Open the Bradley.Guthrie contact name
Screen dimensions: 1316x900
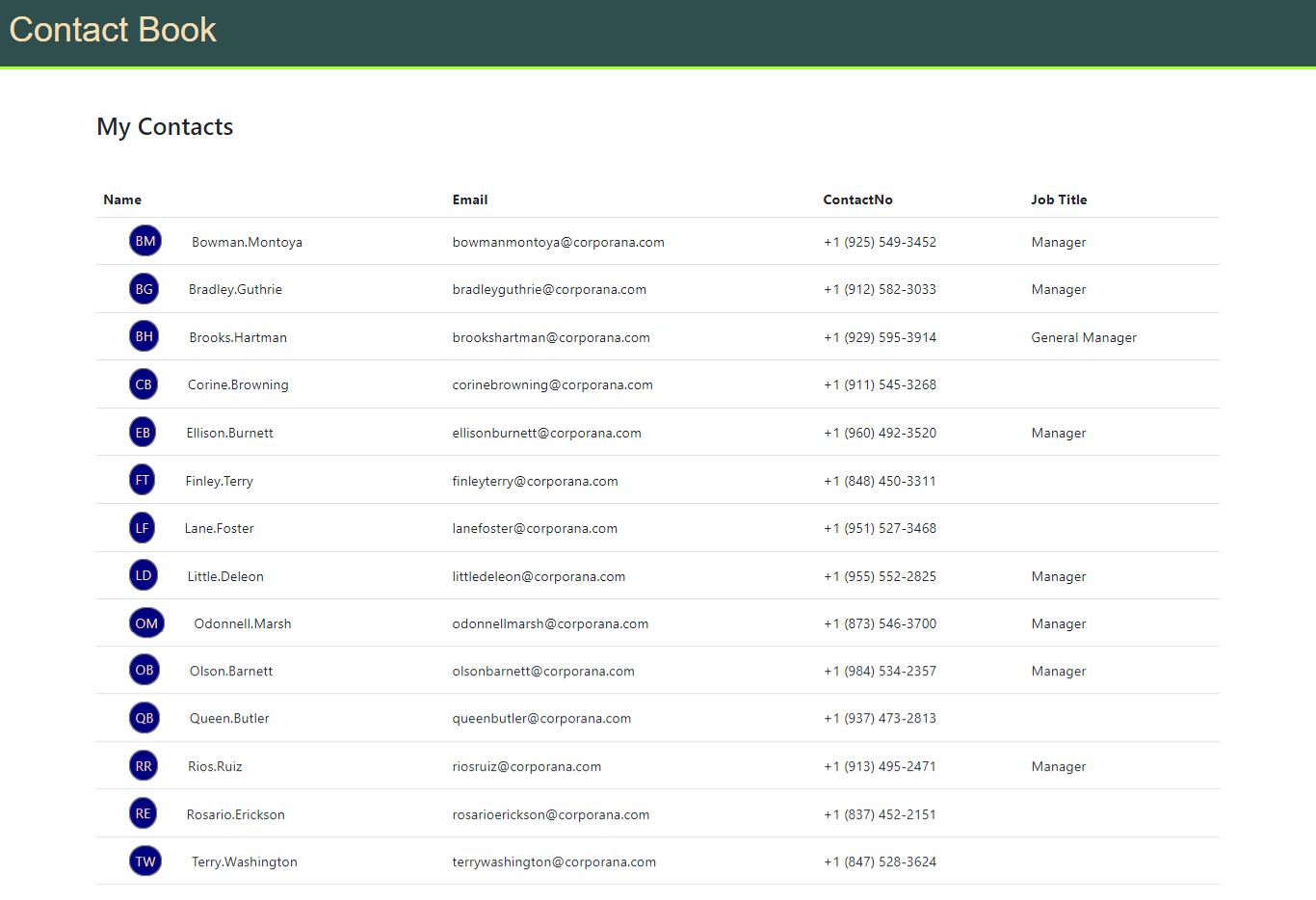point(235,289)
